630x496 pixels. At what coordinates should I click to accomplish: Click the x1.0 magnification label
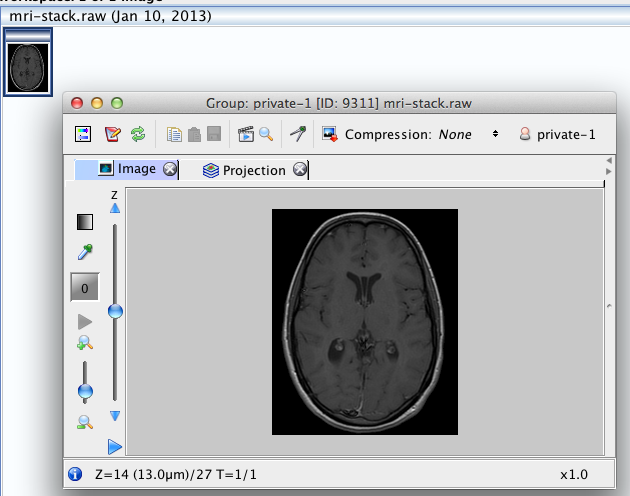(574, 475)
